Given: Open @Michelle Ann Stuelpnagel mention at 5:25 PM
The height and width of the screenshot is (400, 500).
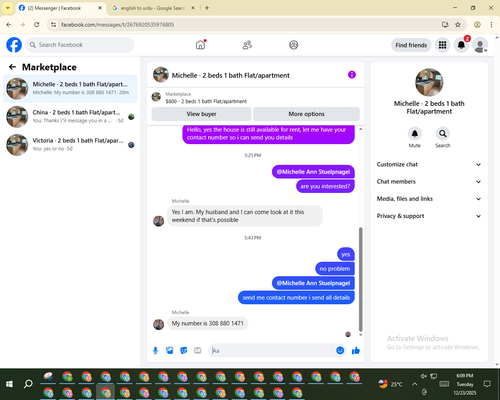Looking at the screenshot, I should (x=313, y=172).
